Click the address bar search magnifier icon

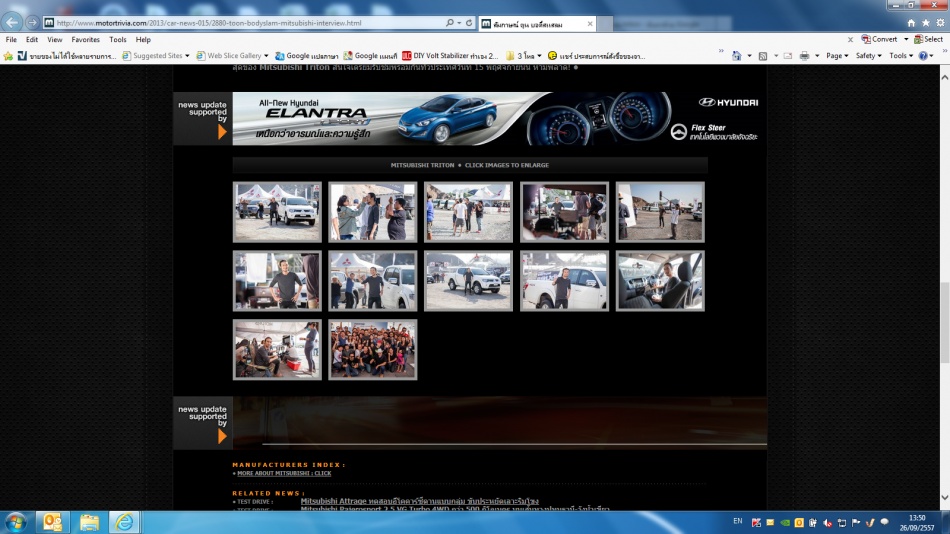[450, 22]
